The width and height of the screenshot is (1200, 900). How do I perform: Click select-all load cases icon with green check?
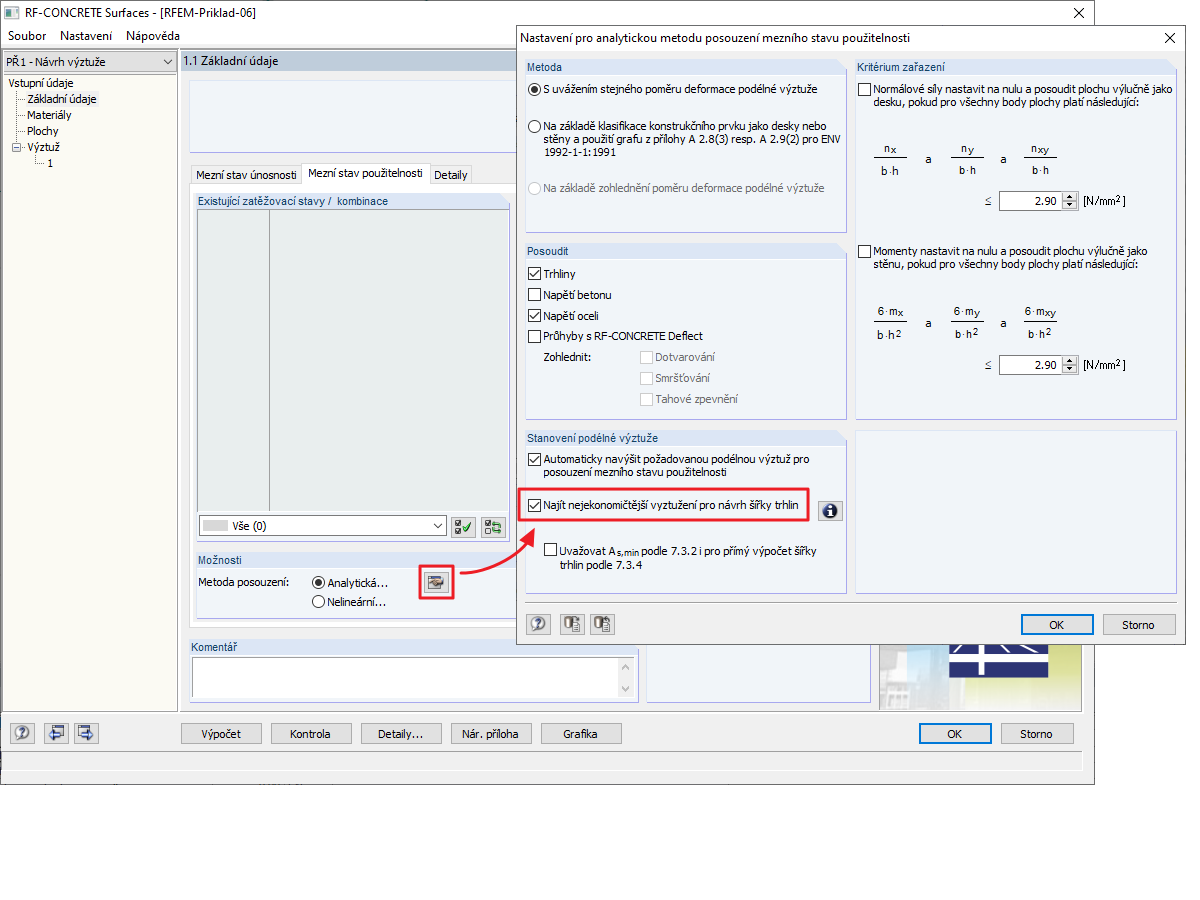pyautogui.click(x=463, y=526)
